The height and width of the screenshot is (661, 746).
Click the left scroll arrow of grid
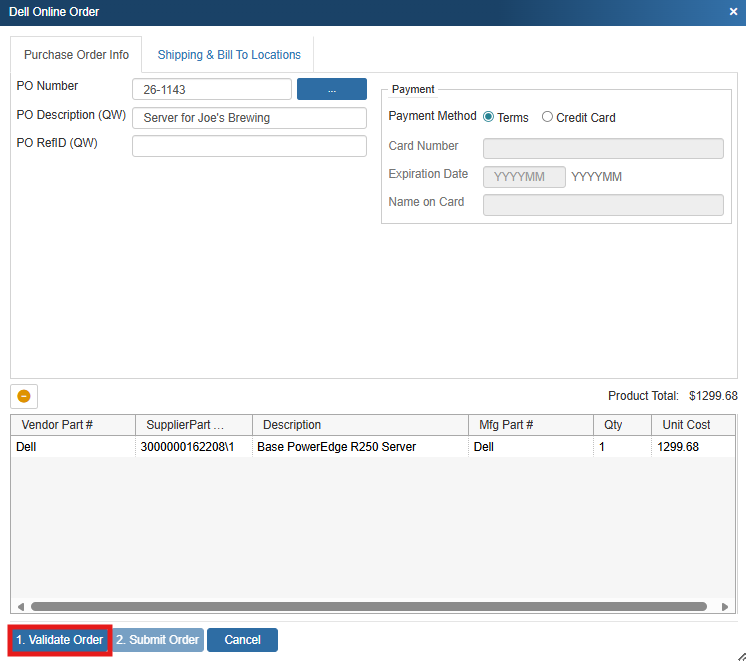tap(20, 606)
